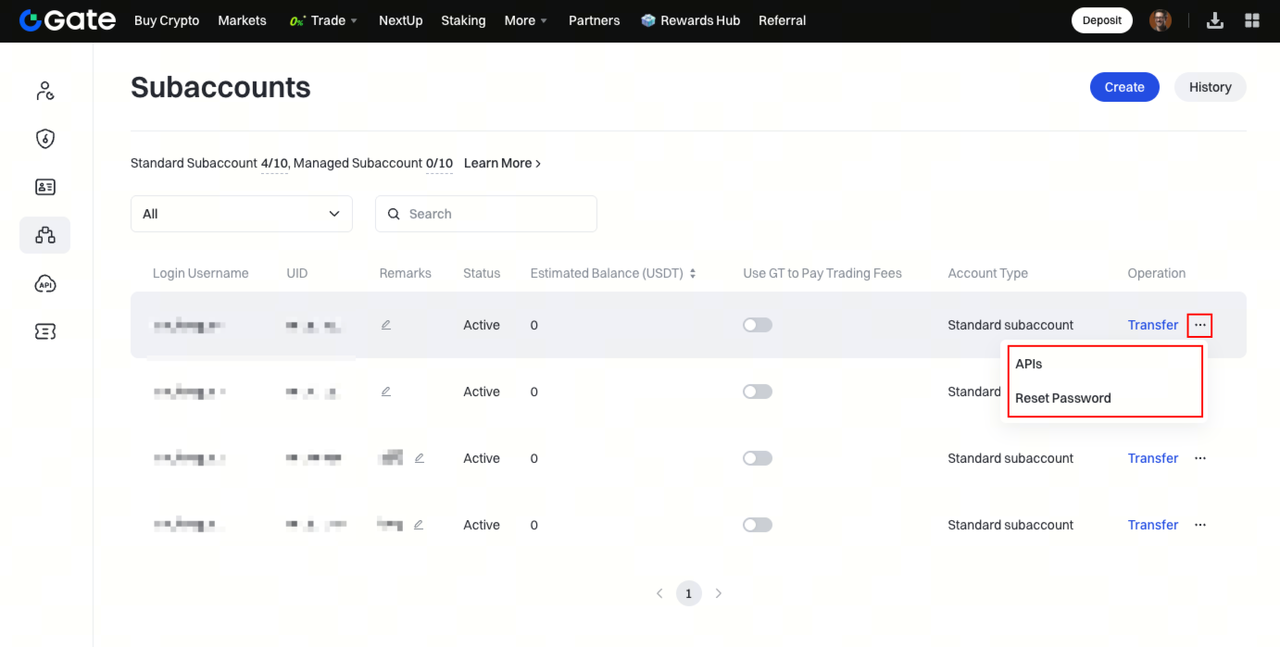1280x647 pixels.
Task: Toggle GT fee payment for first subaccount
Action: [x=757, y=325]
